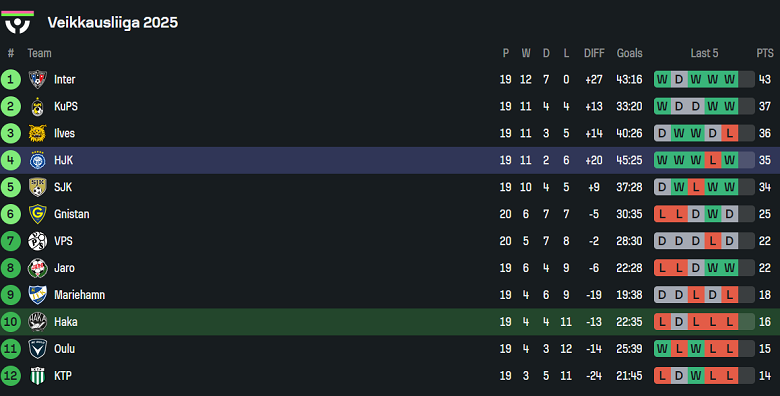
Task: Click the Oulu club logo
Action: pyautogui.click(x=37, y=349)
